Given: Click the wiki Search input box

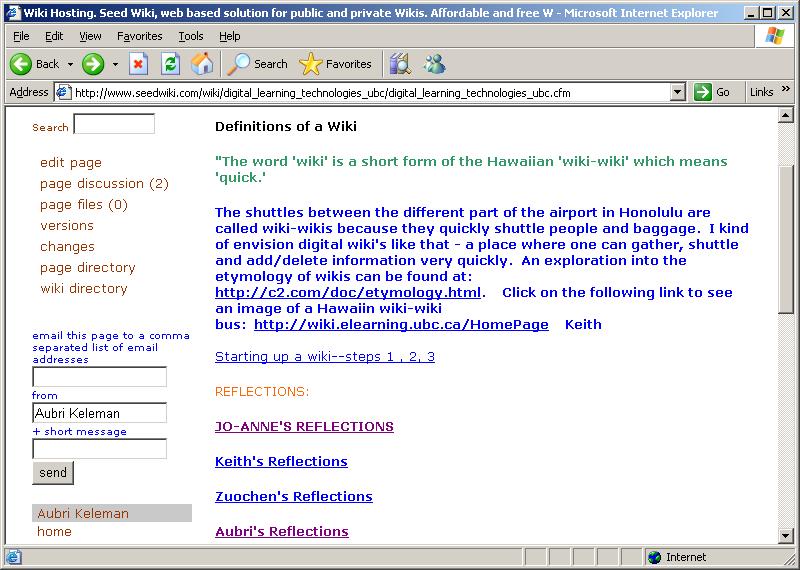Looking at the screenshot, I should (114, 124).
